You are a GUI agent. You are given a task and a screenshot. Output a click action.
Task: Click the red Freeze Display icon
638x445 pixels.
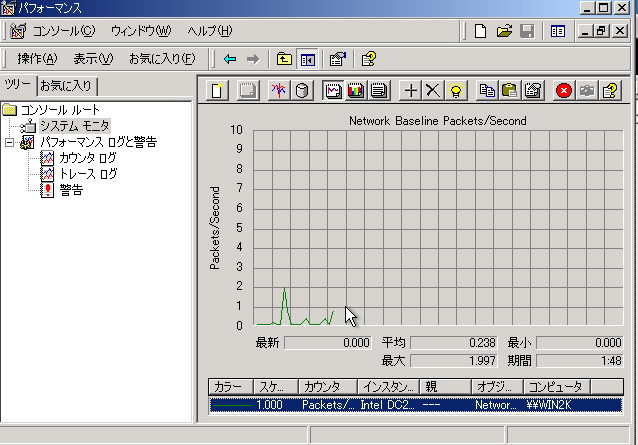point(564,90)
